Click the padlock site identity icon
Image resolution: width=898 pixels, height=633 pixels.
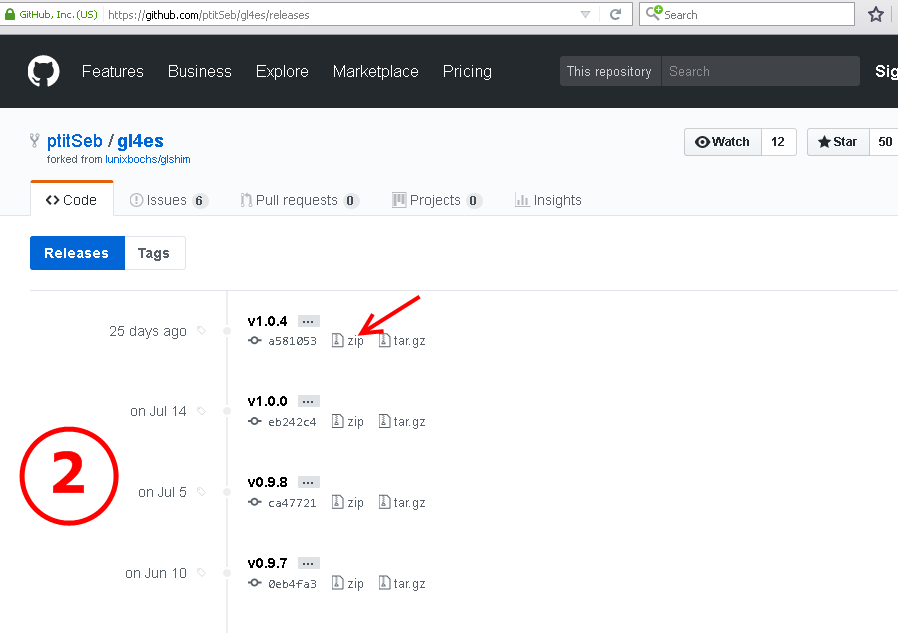(10, 14)
